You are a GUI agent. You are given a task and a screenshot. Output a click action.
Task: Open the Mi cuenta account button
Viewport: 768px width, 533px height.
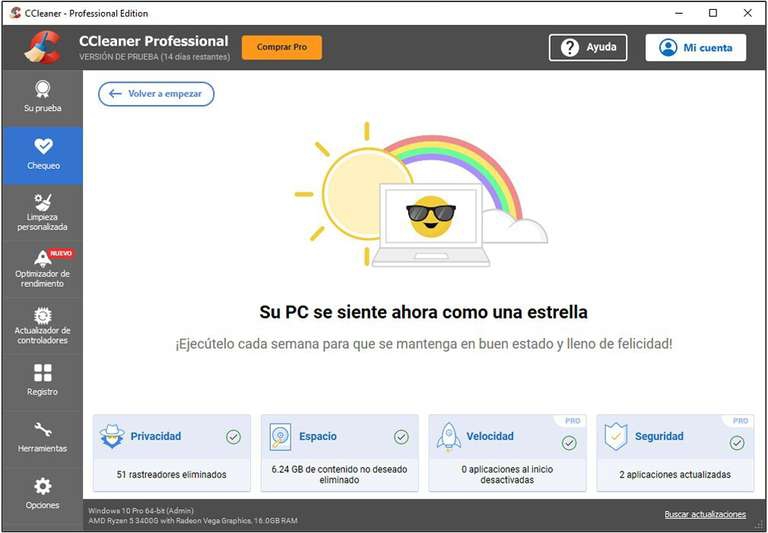(x=696, y=48)
